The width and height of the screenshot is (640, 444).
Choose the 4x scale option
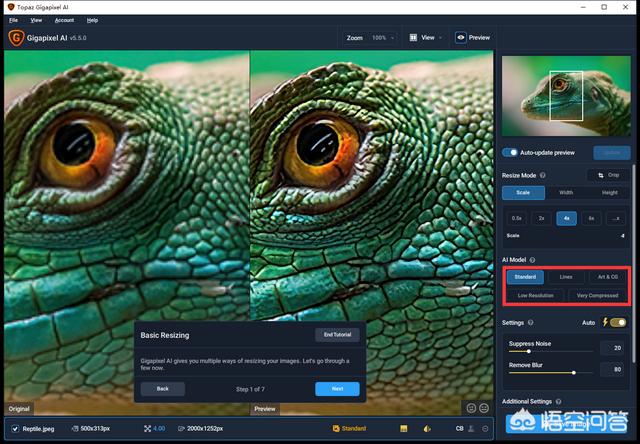click(567, 218)
